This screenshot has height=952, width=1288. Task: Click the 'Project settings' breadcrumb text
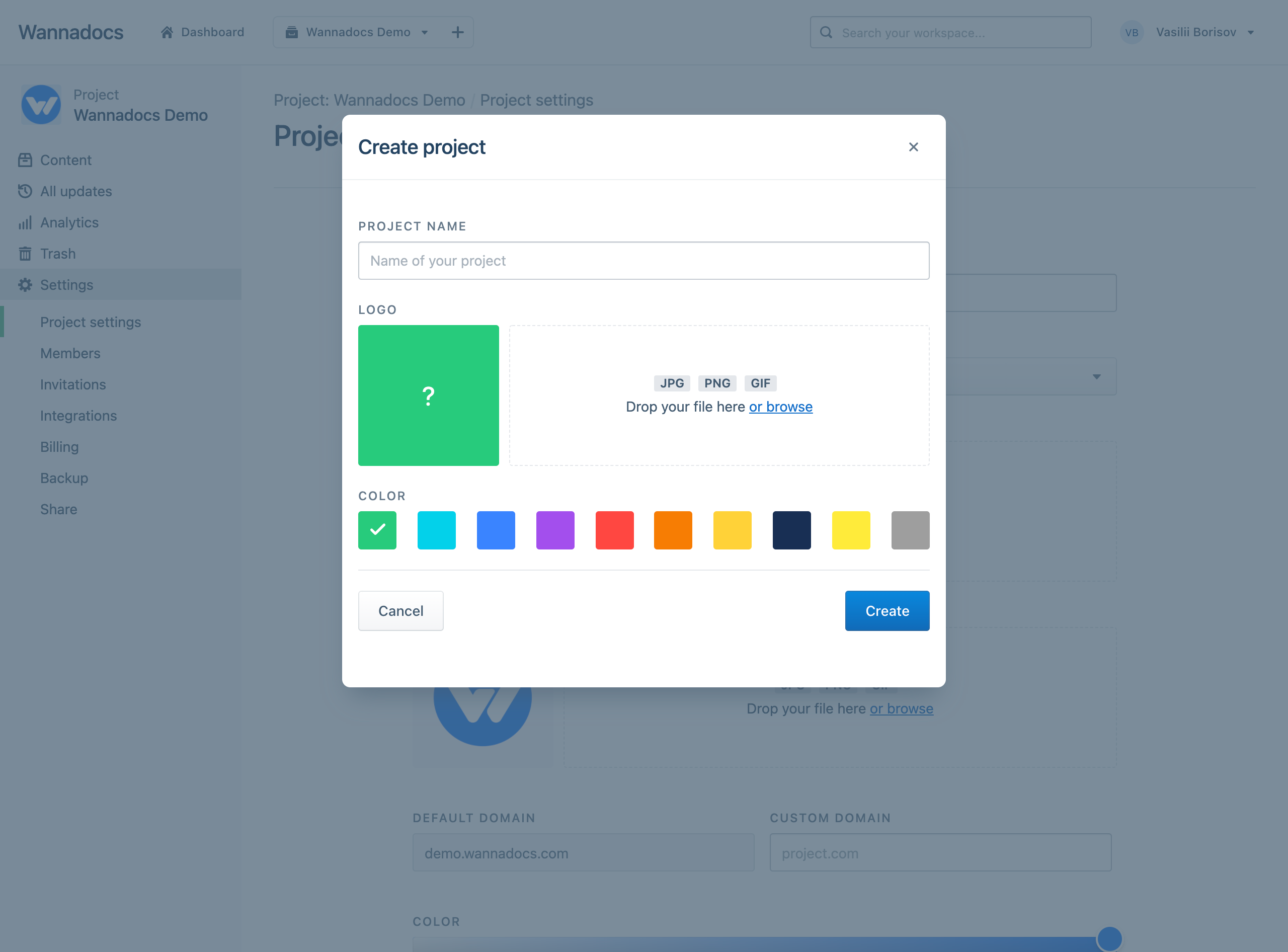536,100
